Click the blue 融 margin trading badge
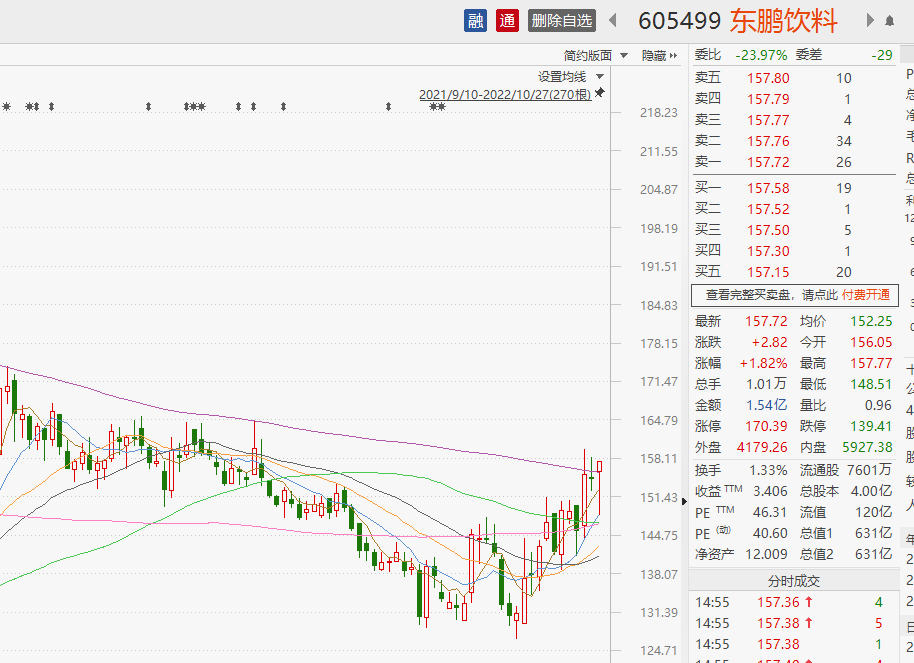The height and width of the screenshot is (663, 914). coord(475,20)
